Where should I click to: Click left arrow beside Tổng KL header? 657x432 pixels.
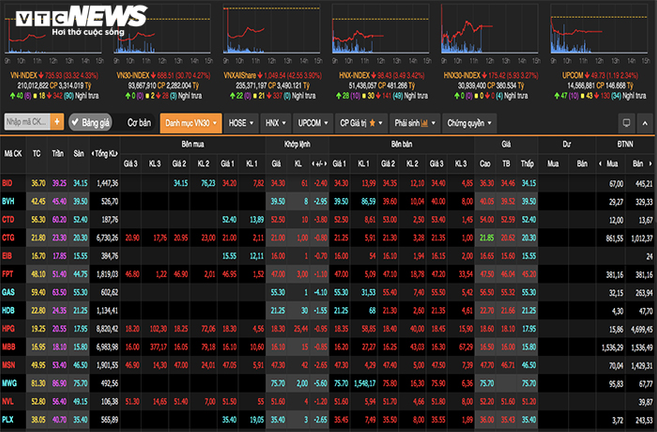click(93, 153)
